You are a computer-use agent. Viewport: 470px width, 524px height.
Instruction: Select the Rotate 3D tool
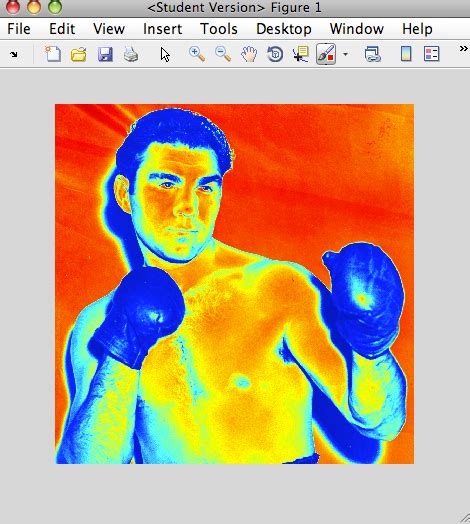pos(275,54)
